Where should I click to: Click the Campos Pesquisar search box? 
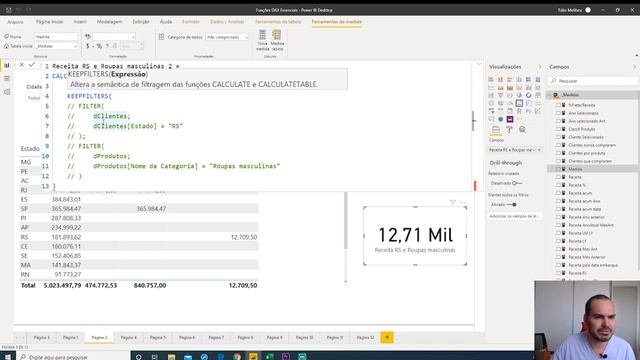click(593, 81)
